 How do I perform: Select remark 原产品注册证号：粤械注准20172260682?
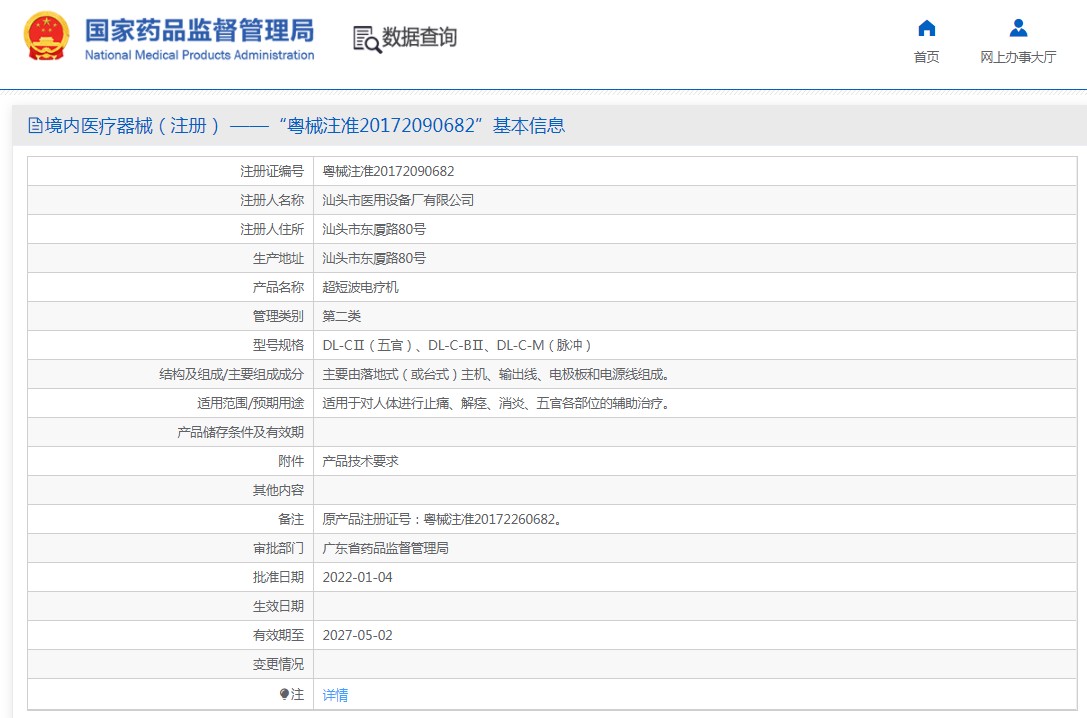coord(442,519)
